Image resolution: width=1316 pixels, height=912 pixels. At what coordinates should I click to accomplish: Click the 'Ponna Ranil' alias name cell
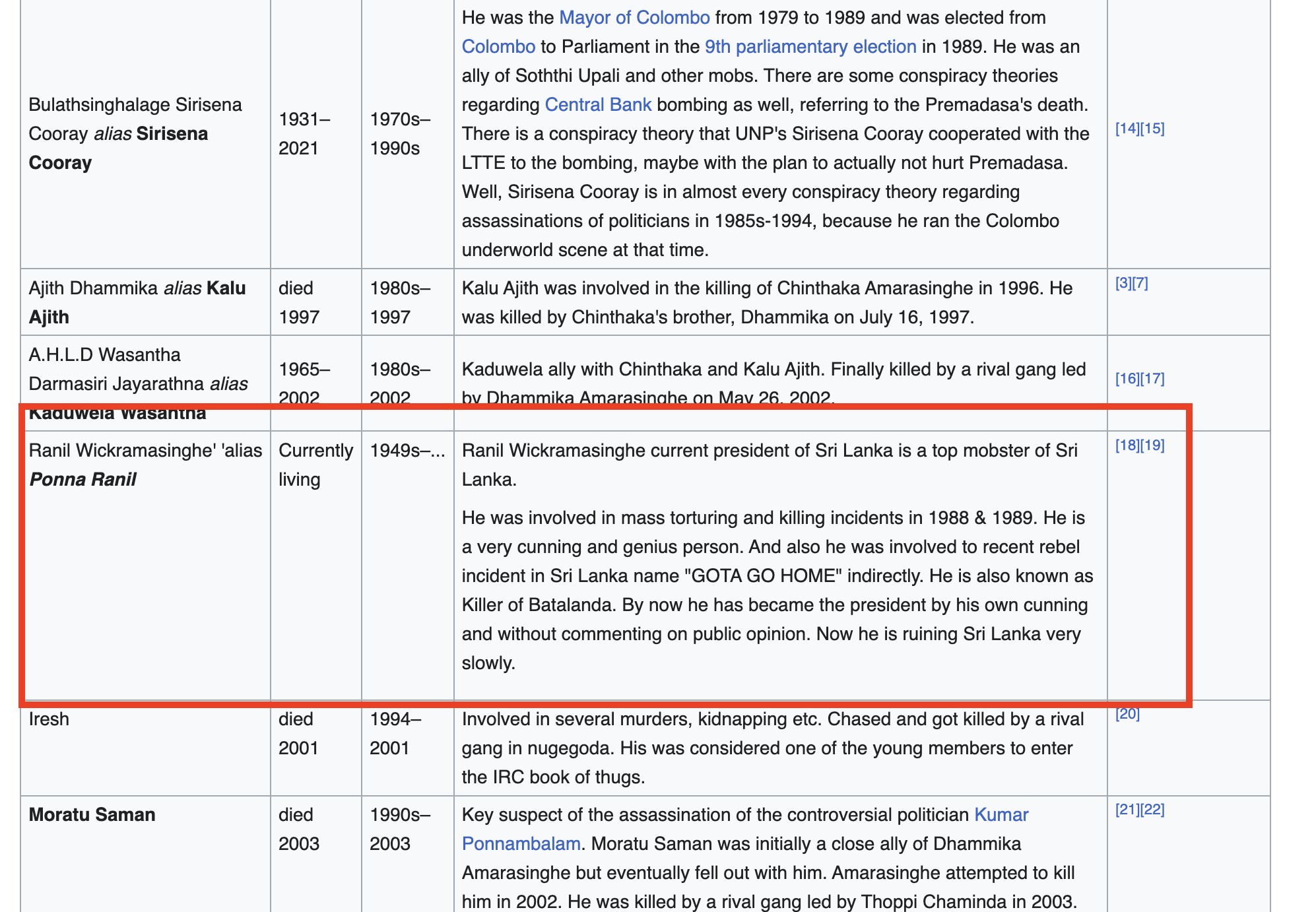click(x=145, y=566)
